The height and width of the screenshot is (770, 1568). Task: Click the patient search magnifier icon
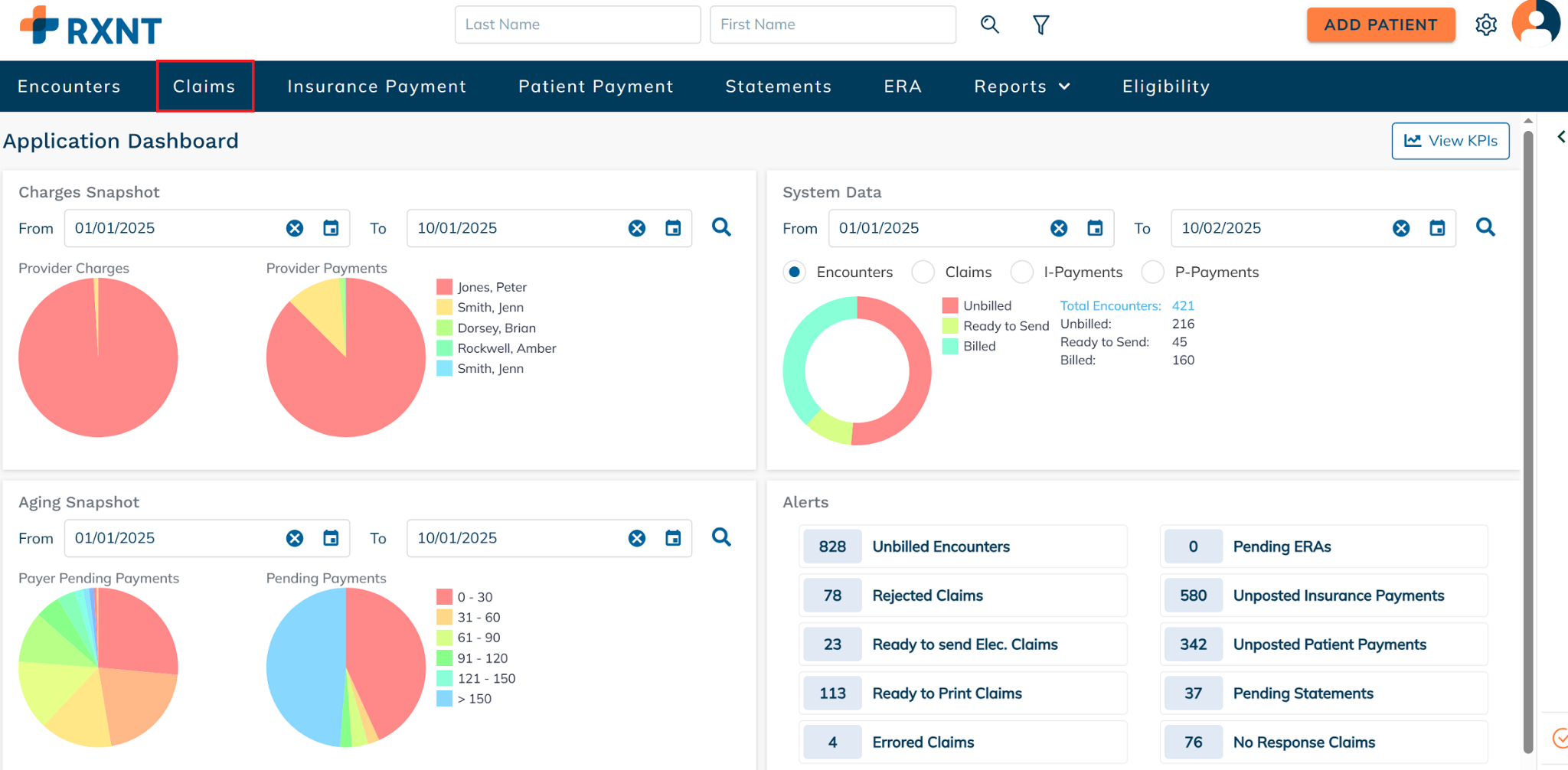click(x=989, y=24)
